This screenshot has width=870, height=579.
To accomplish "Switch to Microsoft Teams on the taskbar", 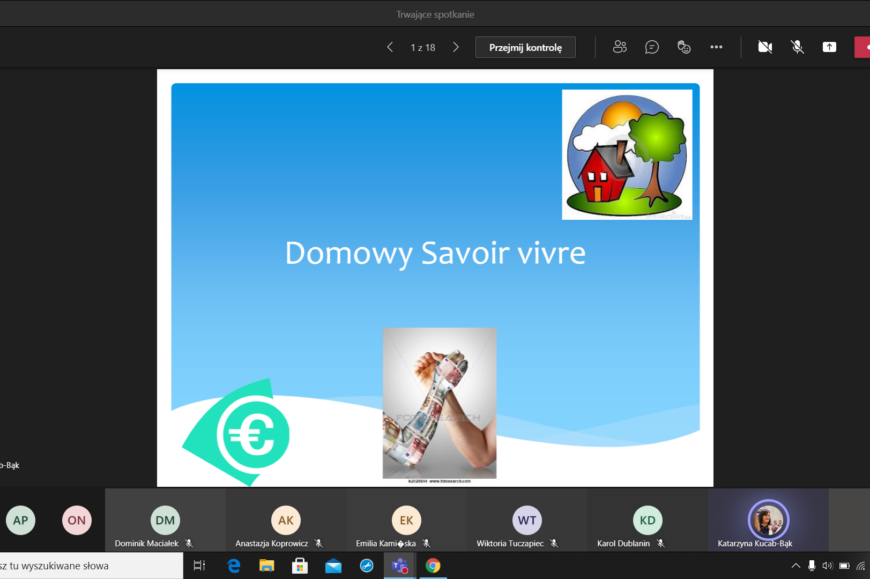I will point(400,566).
